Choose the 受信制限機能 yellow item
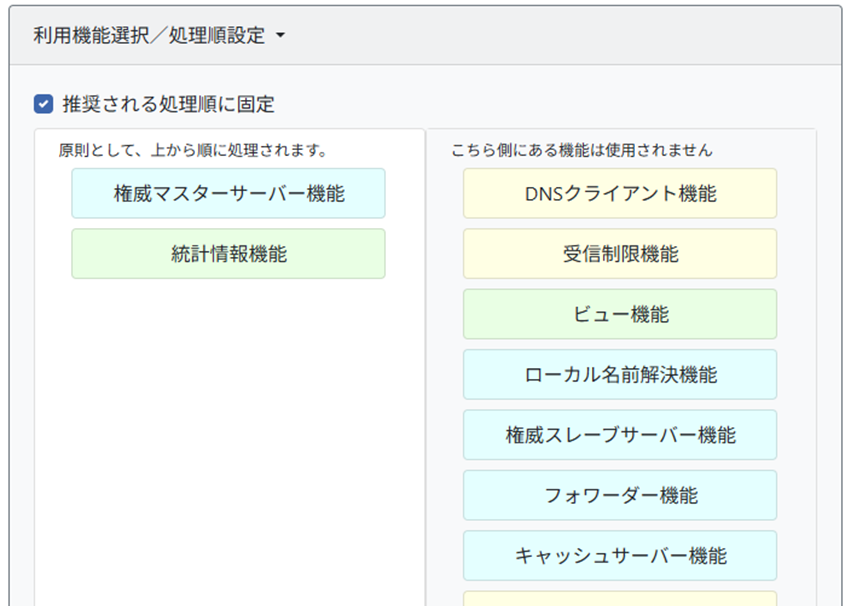This screenshot has height=606, width=851. click(x=620, y=253)
